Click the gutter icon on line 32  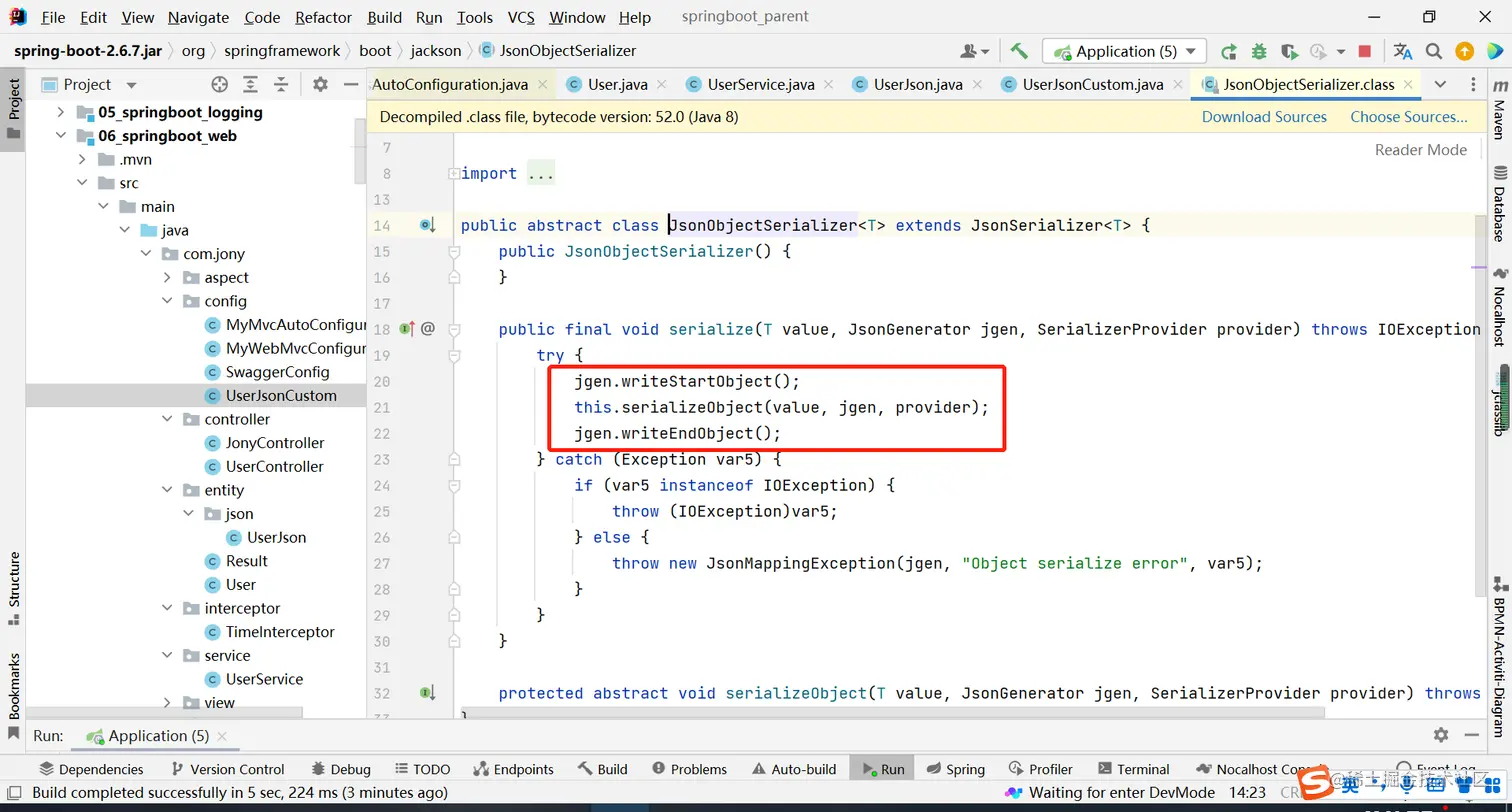(x=428, y=693)
